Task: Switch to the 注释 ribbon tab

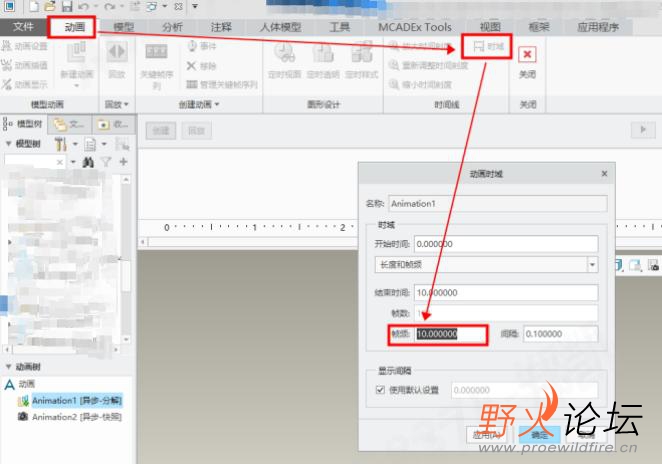Action: pyautogui.click(x=221, y=27)
